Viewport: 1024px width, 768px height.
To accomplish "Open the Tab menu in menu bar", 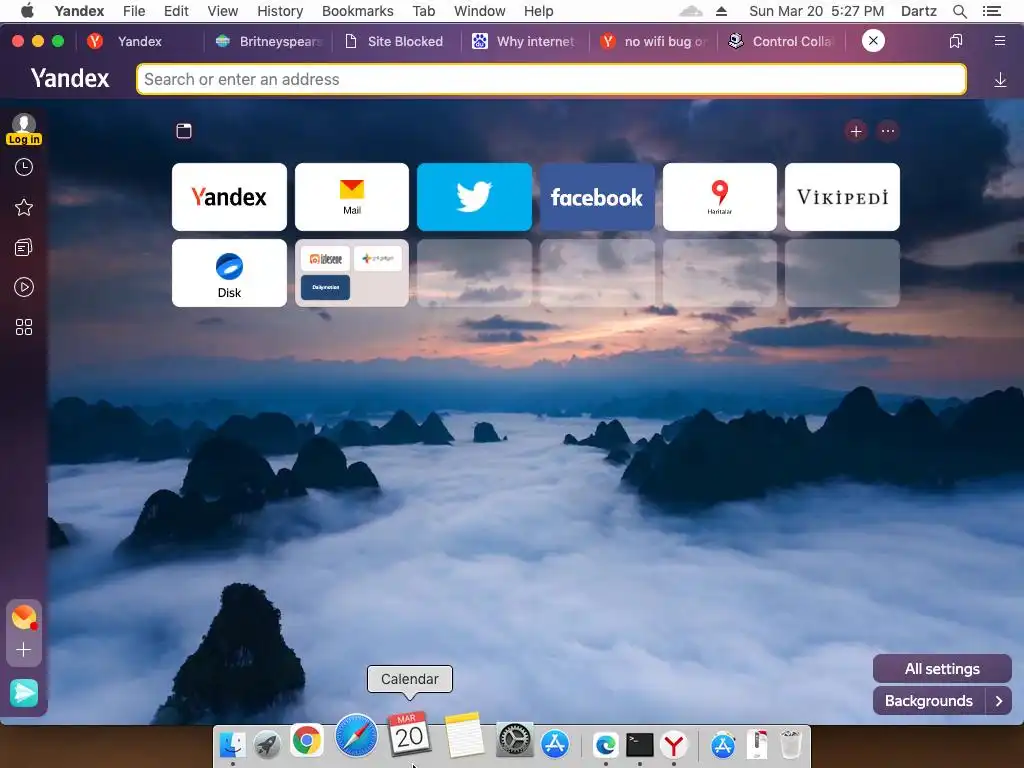I will point(423,11).
